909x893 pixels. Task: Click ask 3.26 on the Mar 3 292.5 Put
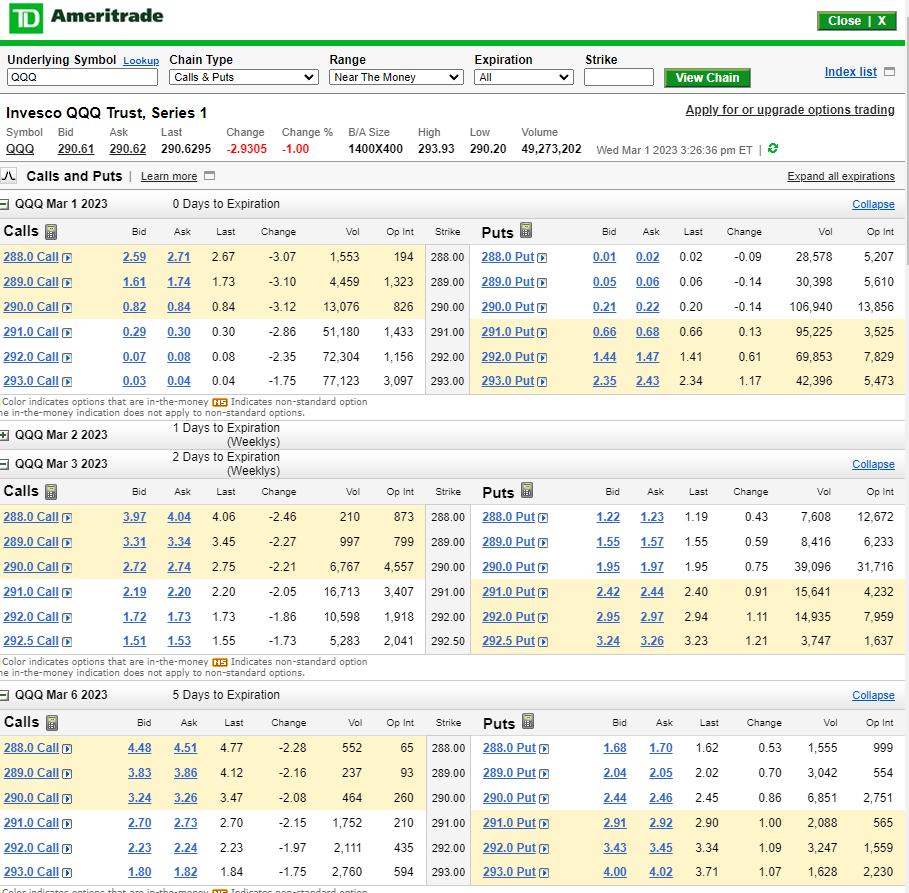point(652,641)
